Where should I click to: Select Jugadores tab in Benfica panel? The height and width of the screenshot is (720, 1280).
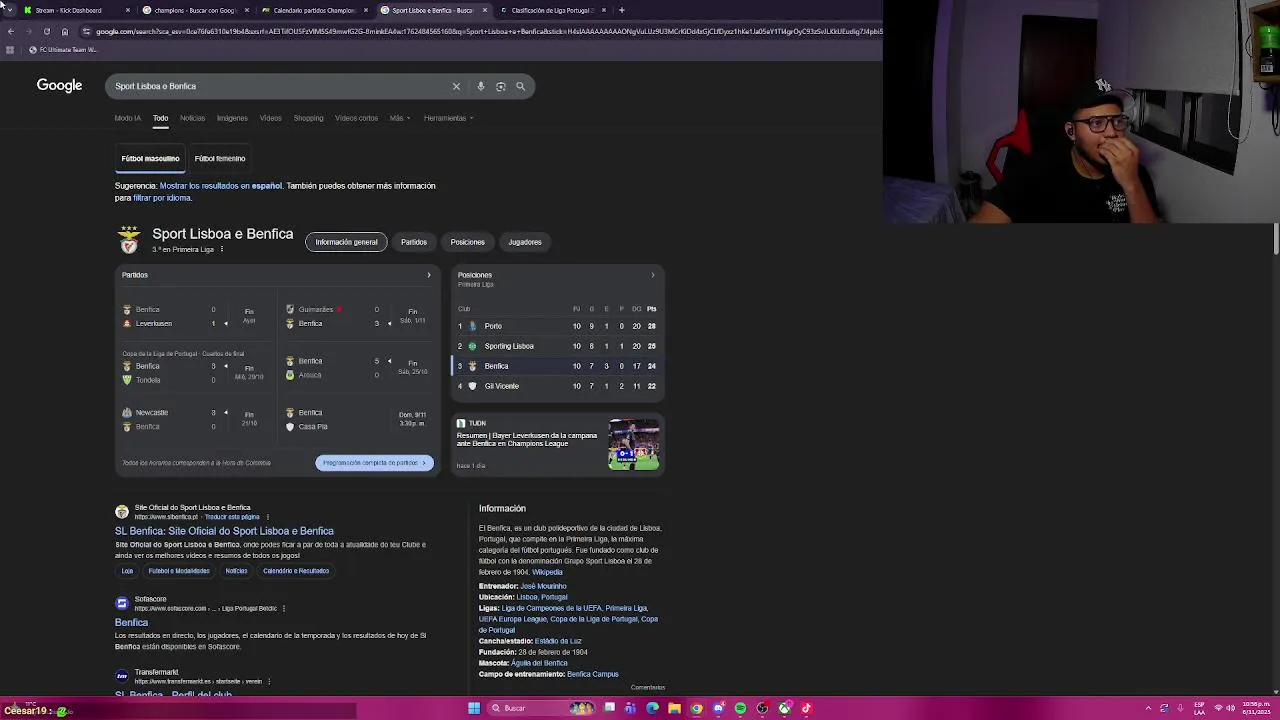point(525,242)
